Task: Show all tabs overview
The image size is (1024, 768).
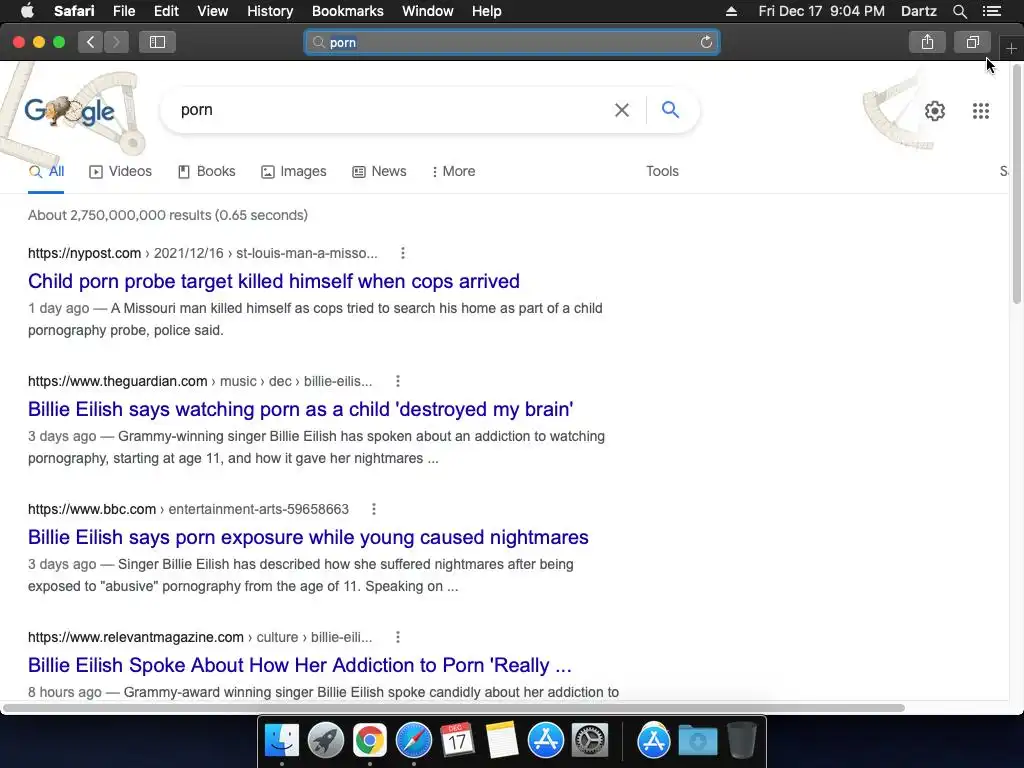Action: click(972, 42)
